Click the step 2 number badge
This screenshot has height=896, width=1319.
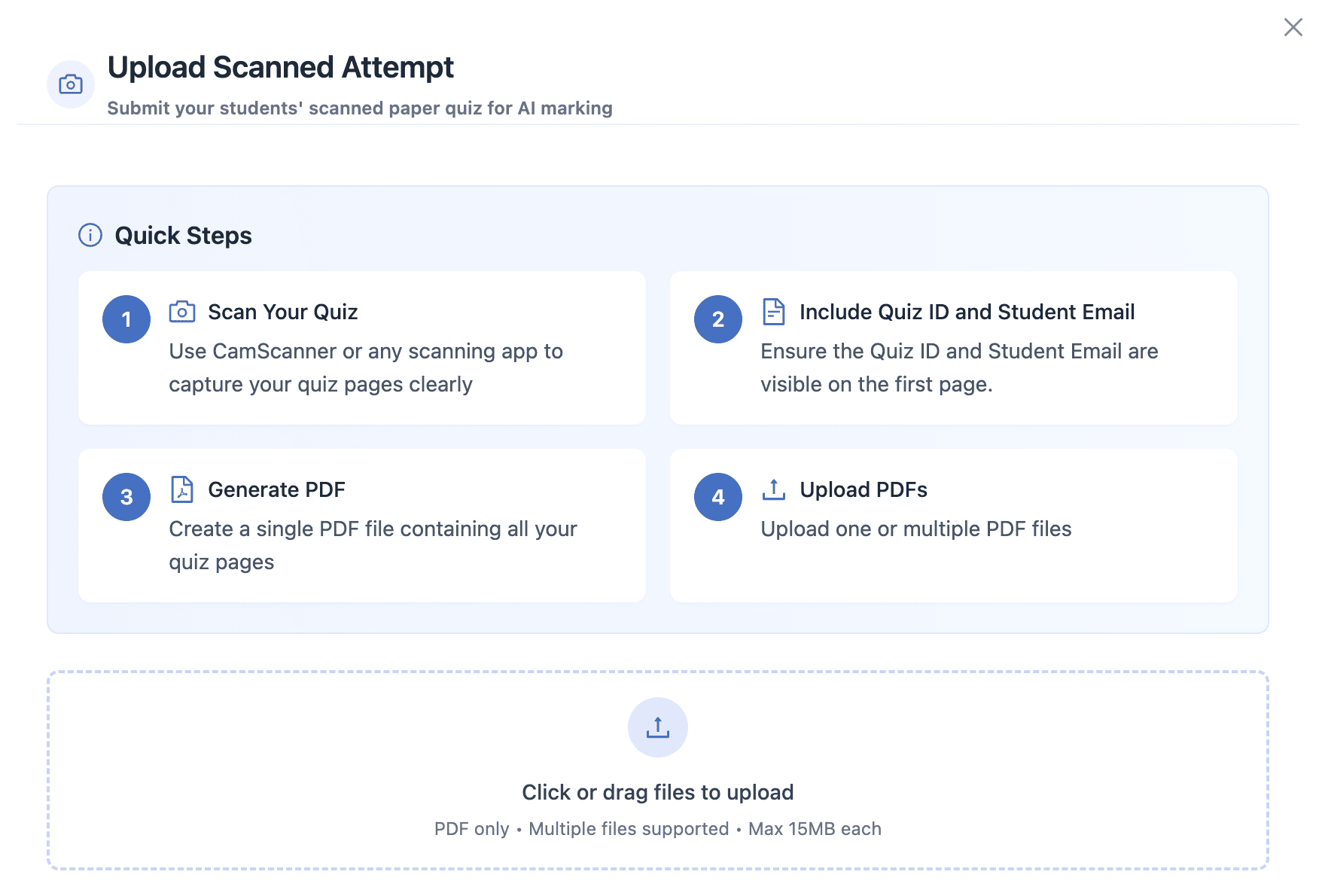[x=717, y=319]
